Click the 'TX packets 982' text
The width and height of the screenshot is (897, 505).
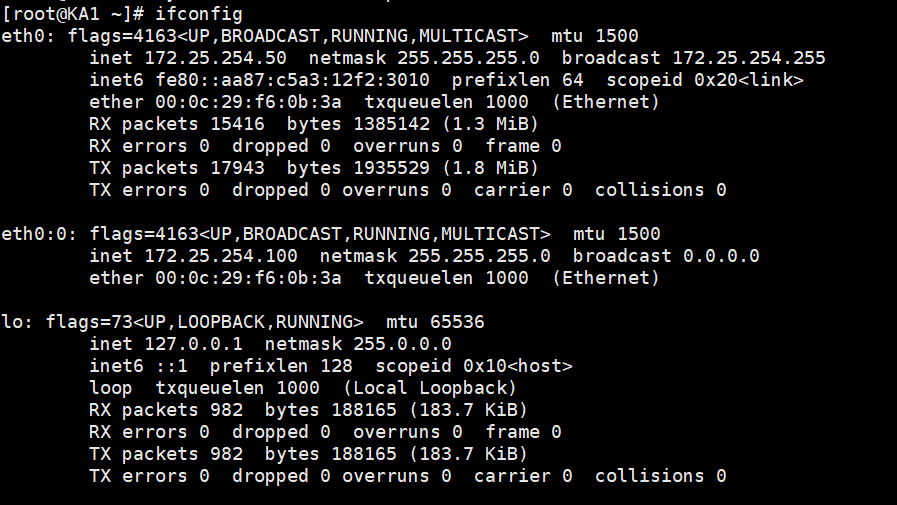click(166, 454)
